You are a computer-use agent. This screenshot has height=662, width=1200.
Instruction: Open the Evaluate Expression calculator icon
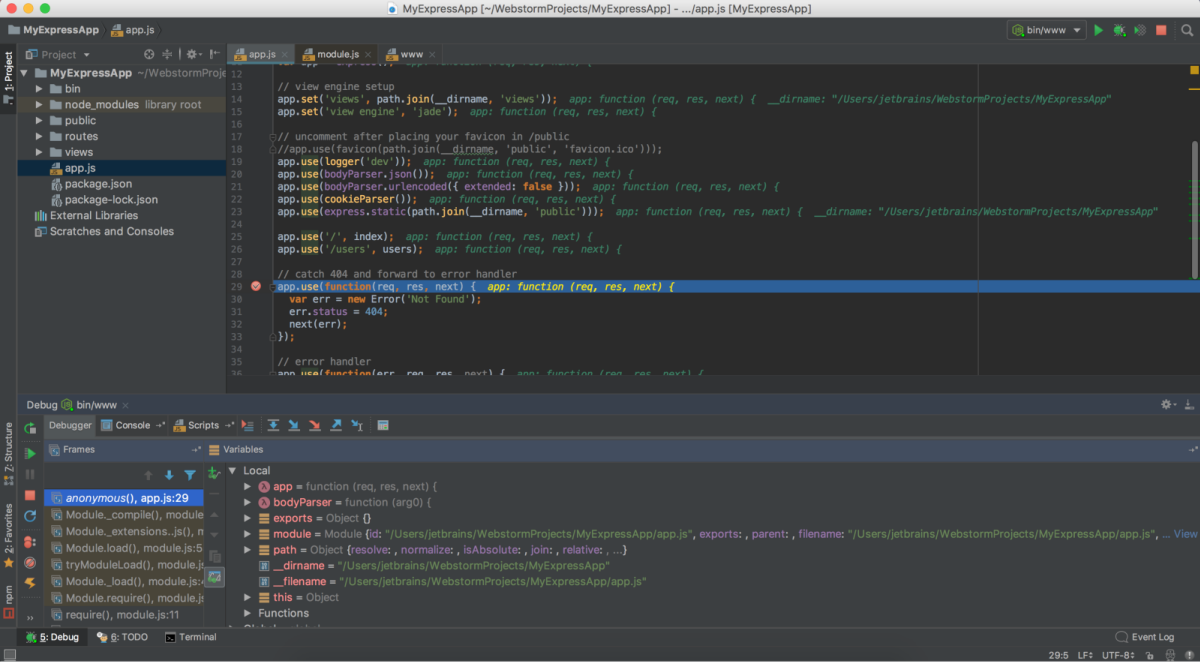[382, 425]
